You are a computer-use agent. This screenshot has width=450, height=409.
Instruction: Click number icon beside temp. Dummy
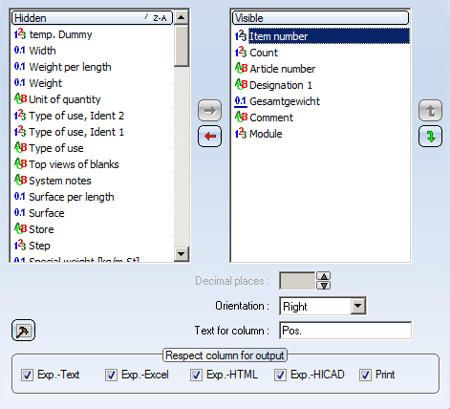(x=20, y=34)
